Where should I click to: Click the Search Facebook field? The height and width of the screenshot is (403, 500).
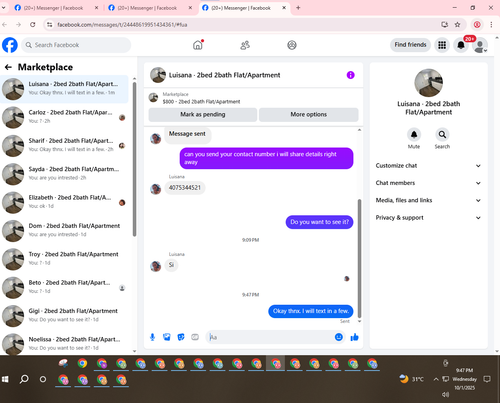point(76,45)
